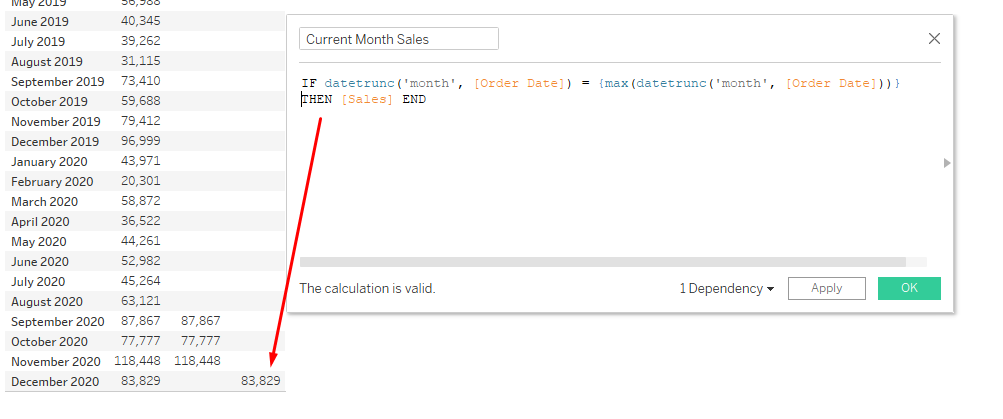Click the 83,829 current month sales value
Image resolution: width=1003 pixels, height=419 pixels.
point(261,381)
